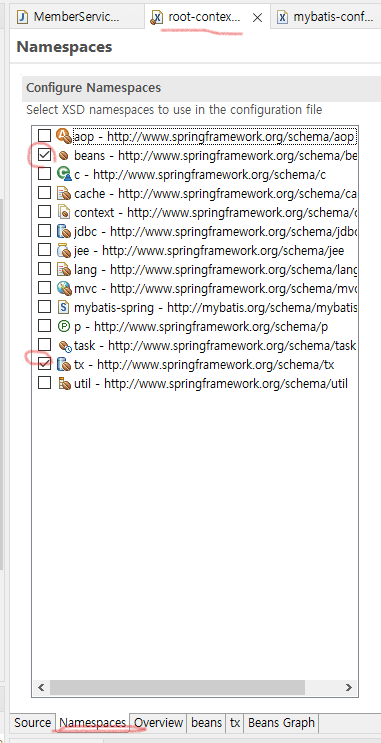Screen dimensions: 381x743
Task: Click the context namespace icon
Action: click(x=64, y=212)
